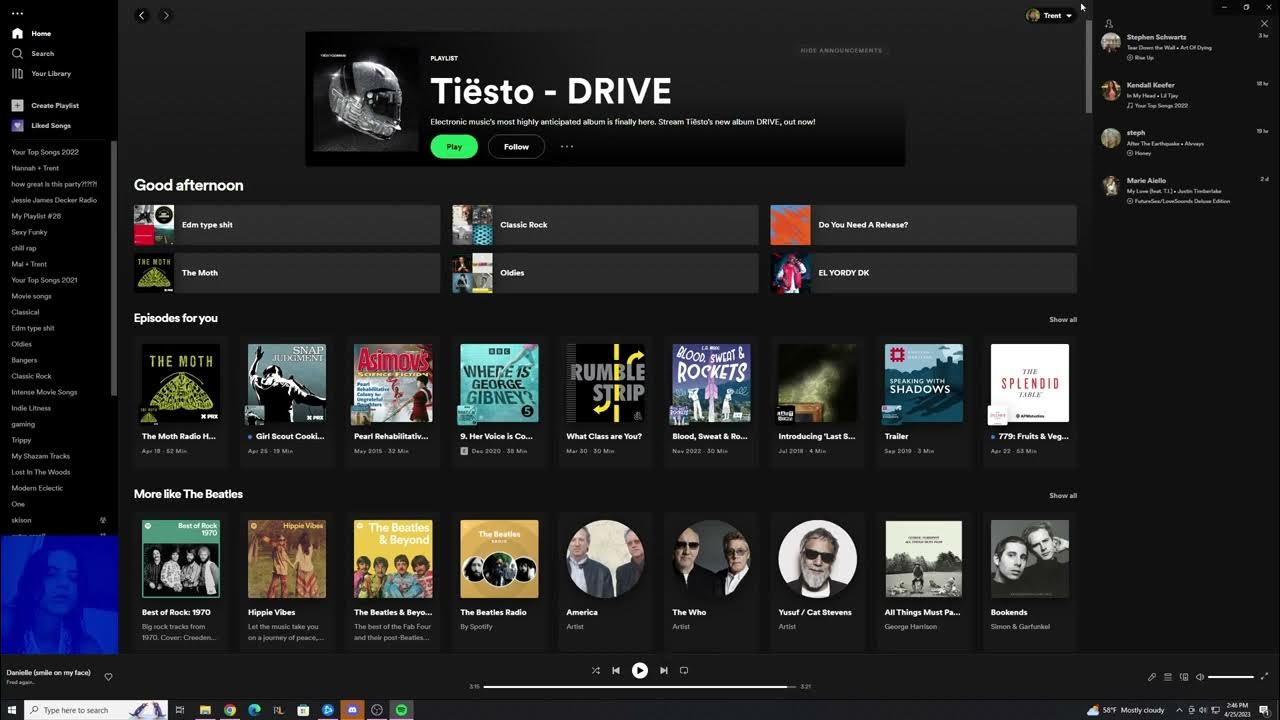Open the Classic Rock shortcut tile
The image size is (1280, 720).
(605, 225)
